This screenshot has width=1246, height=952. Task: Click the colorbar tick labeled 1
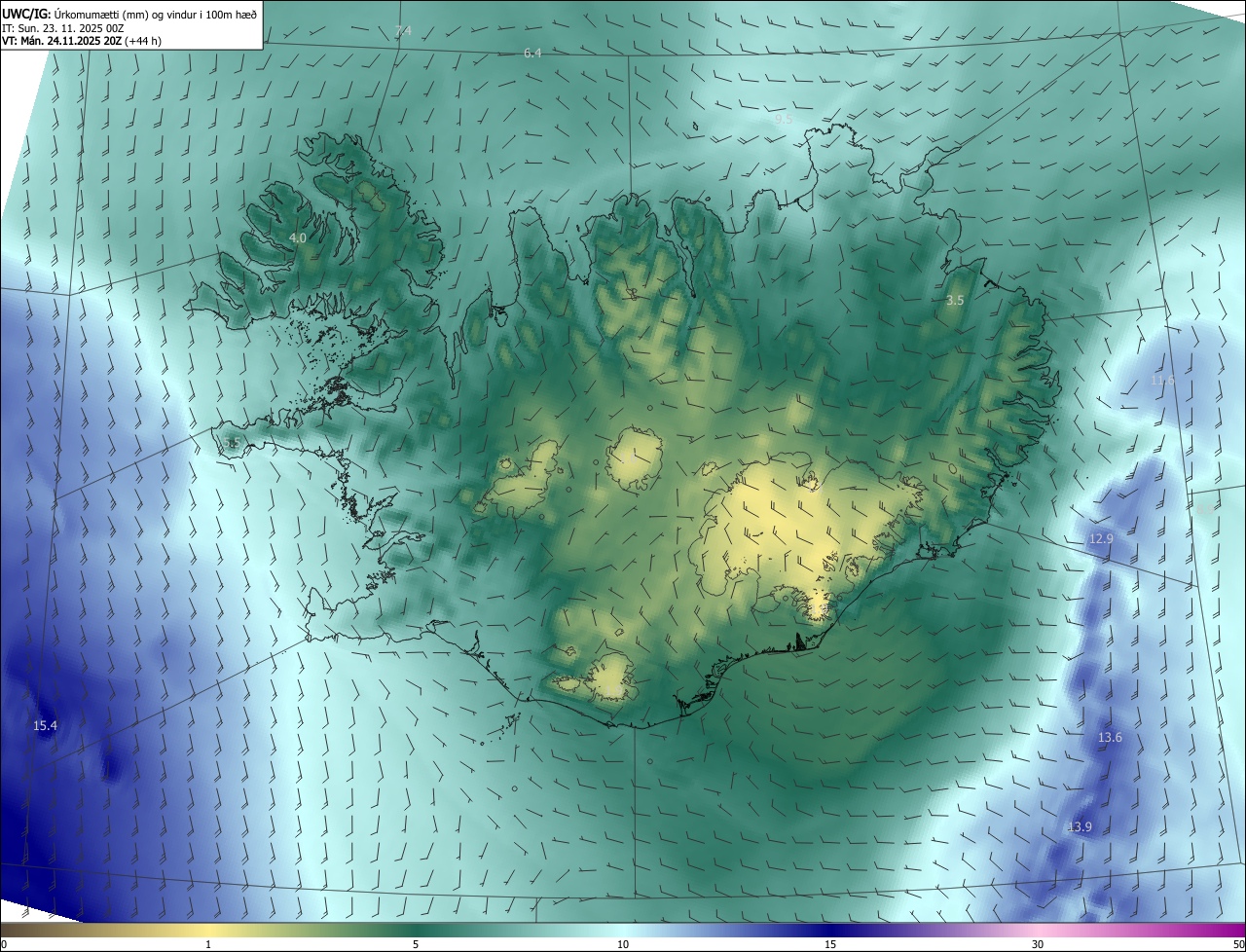click(208, 944)
